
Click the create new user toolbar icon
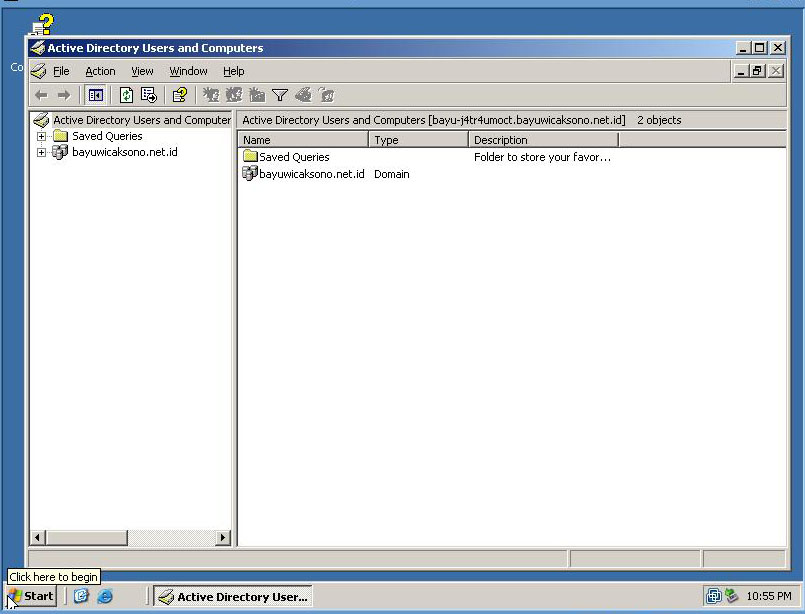tap(210, 95)
